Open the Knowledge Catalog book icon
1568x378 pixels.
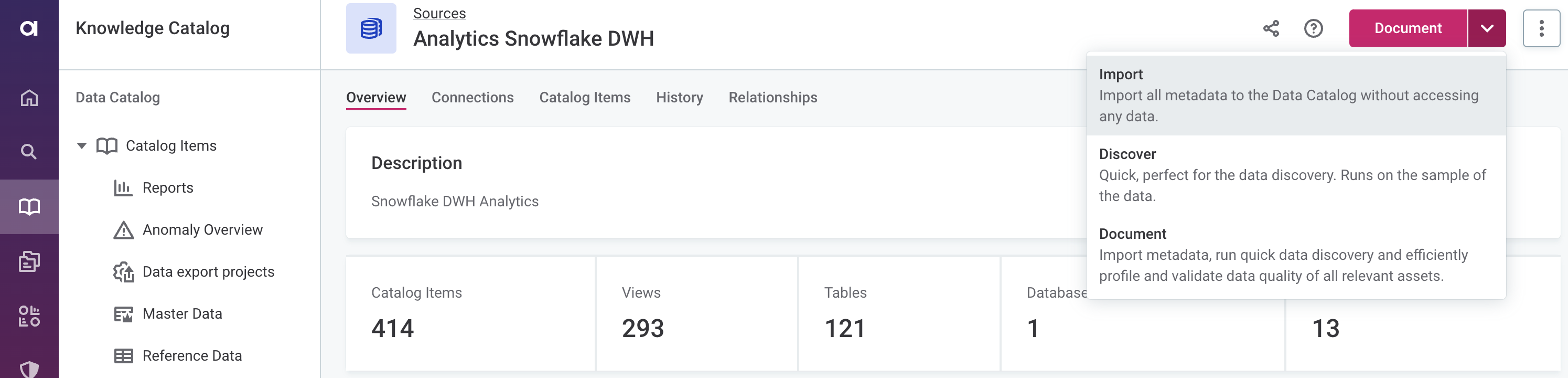coord(29,207)
